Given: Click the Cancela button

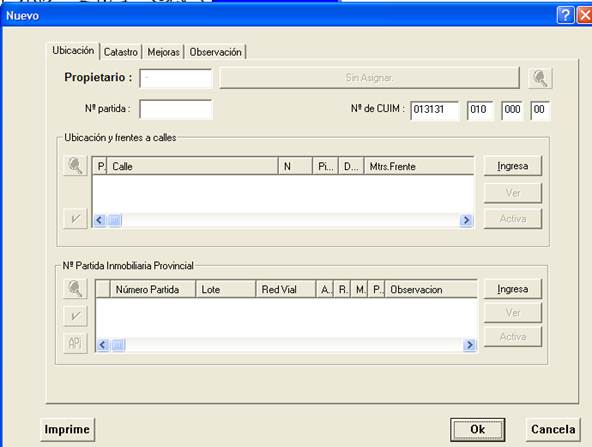Looking at the screenshot, I should point(553,429).
